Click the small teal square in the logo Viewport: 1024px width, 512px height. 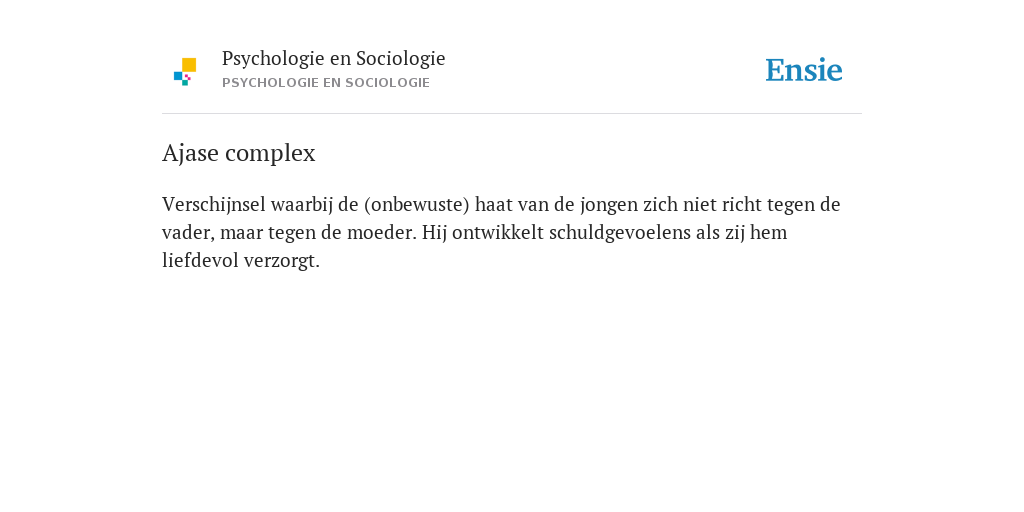[185, 83]
